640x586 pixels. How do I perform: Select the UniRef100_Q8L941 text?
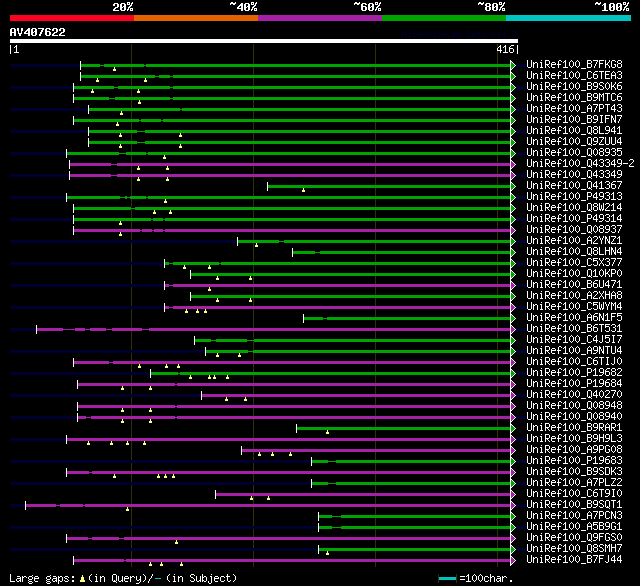[x=574, y=131]
